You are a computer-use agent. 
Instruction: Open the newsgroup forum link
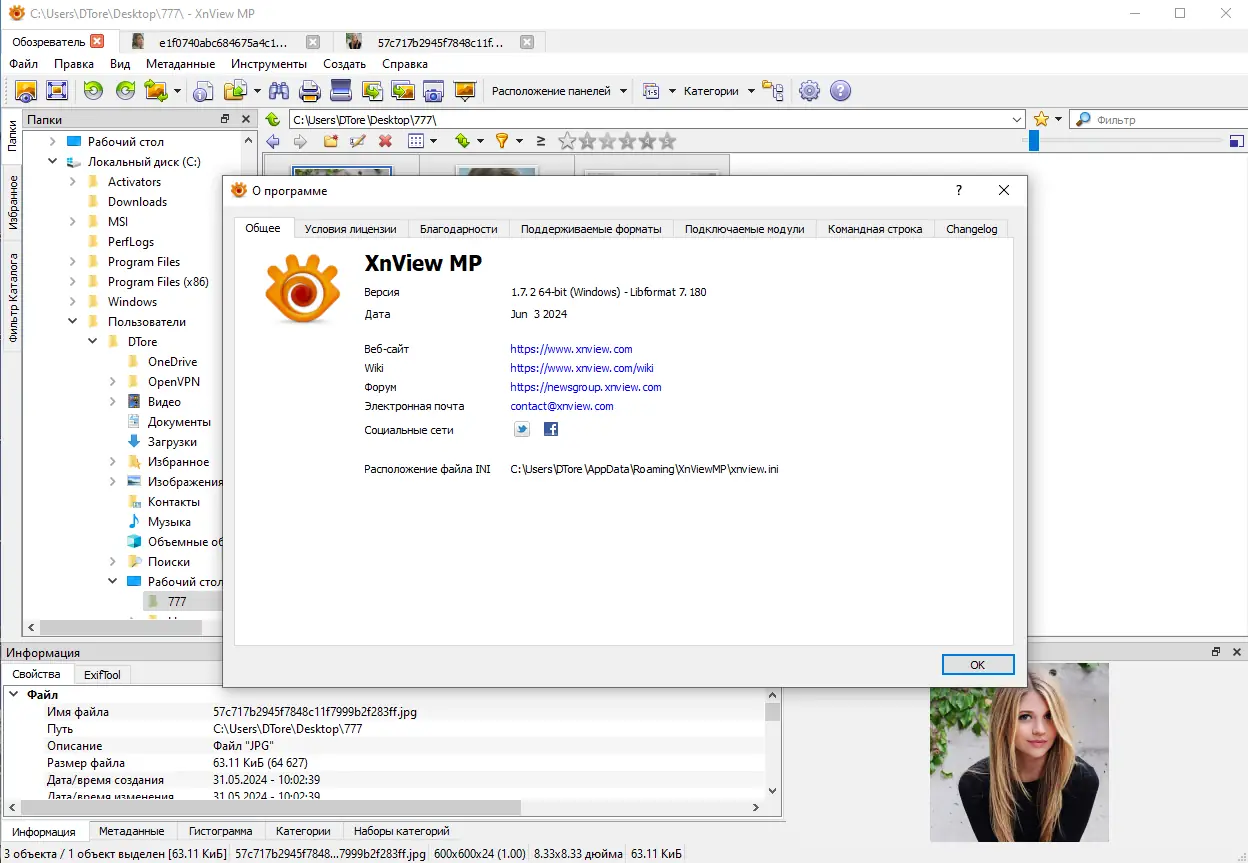click(586, 387)
